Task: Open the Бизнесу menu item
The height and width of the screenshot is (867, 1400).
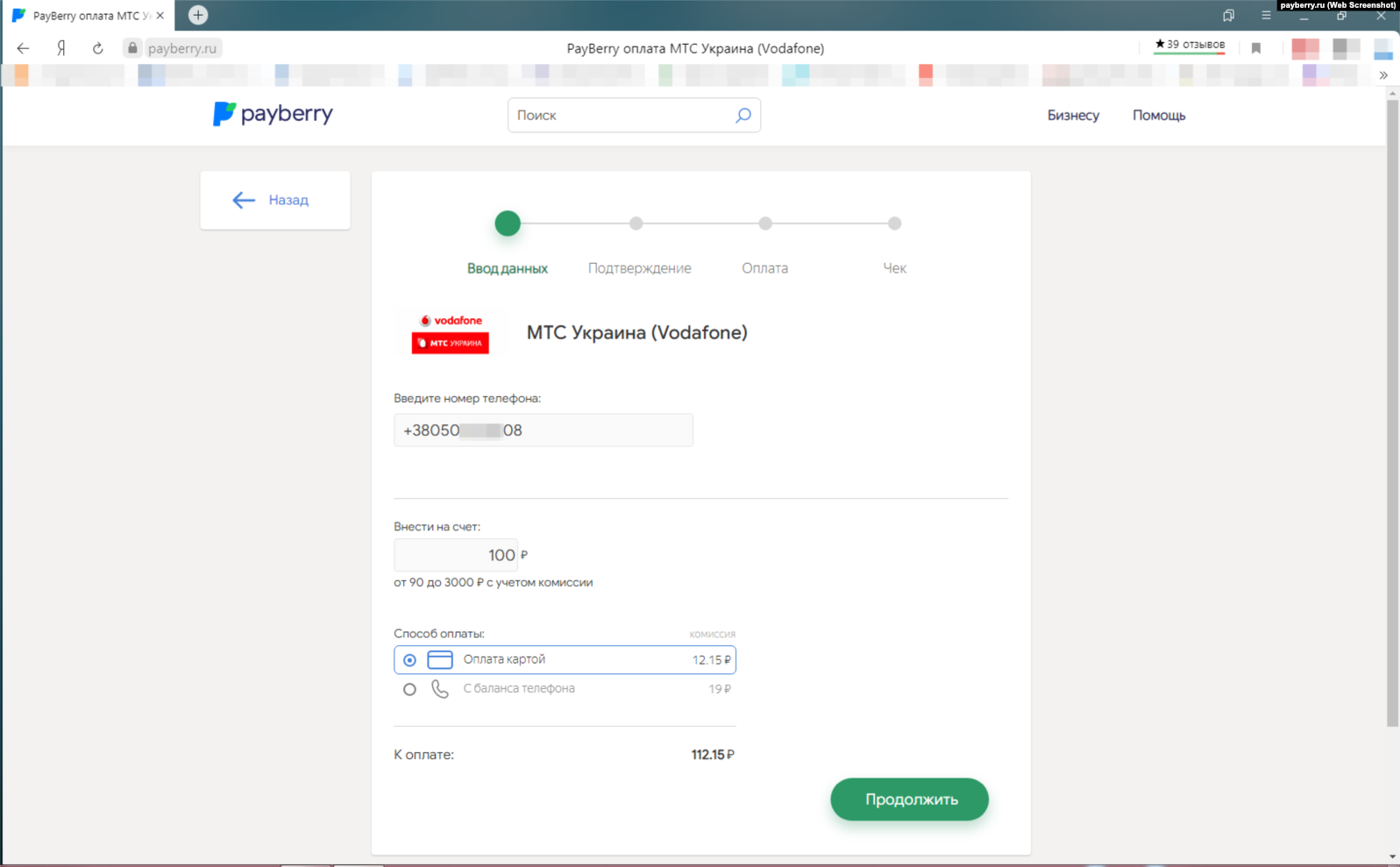Action: click(1073, 115)
